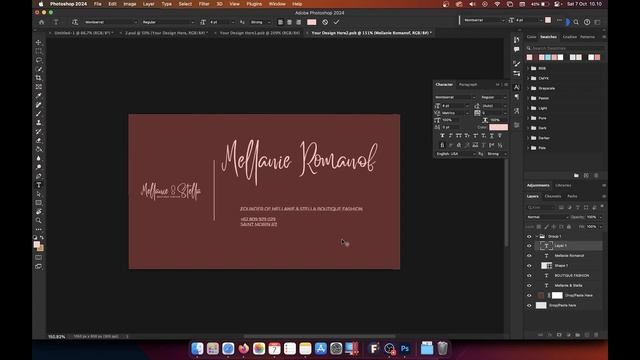Select the Clone Stamp tool
640x360 pixels.
click(39, 122)
